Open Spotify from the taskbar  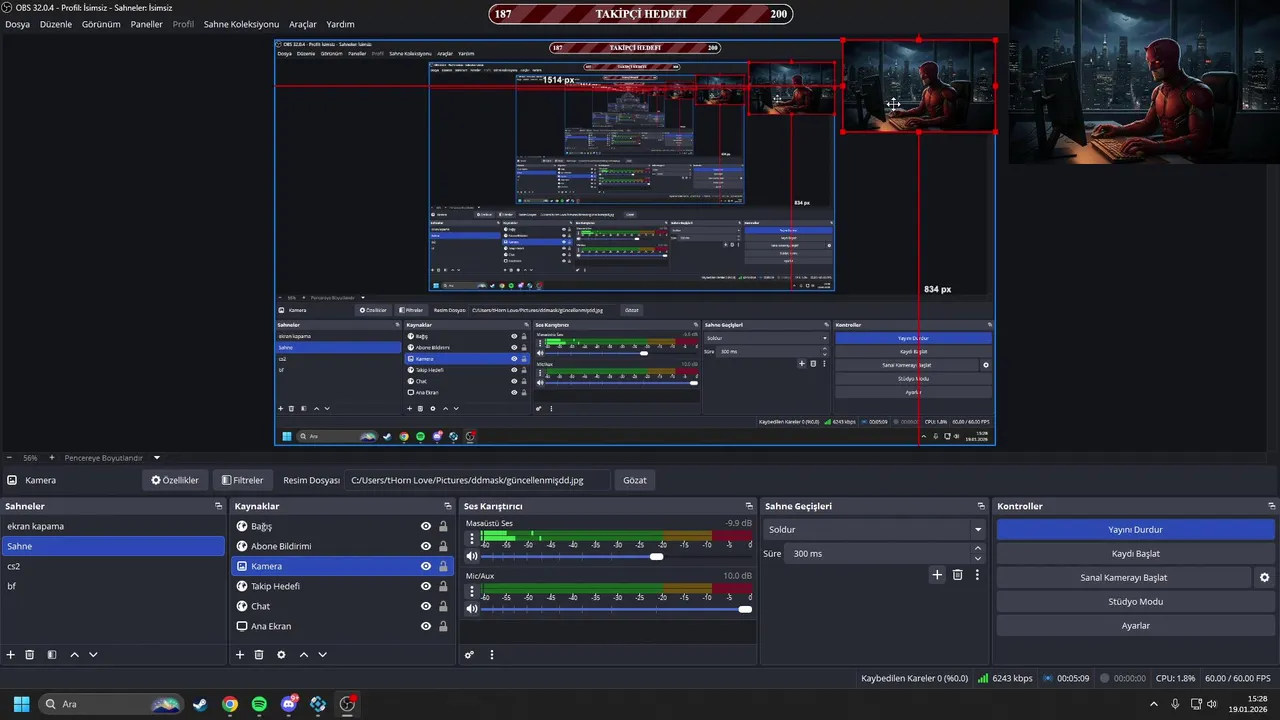pos(259,704)
